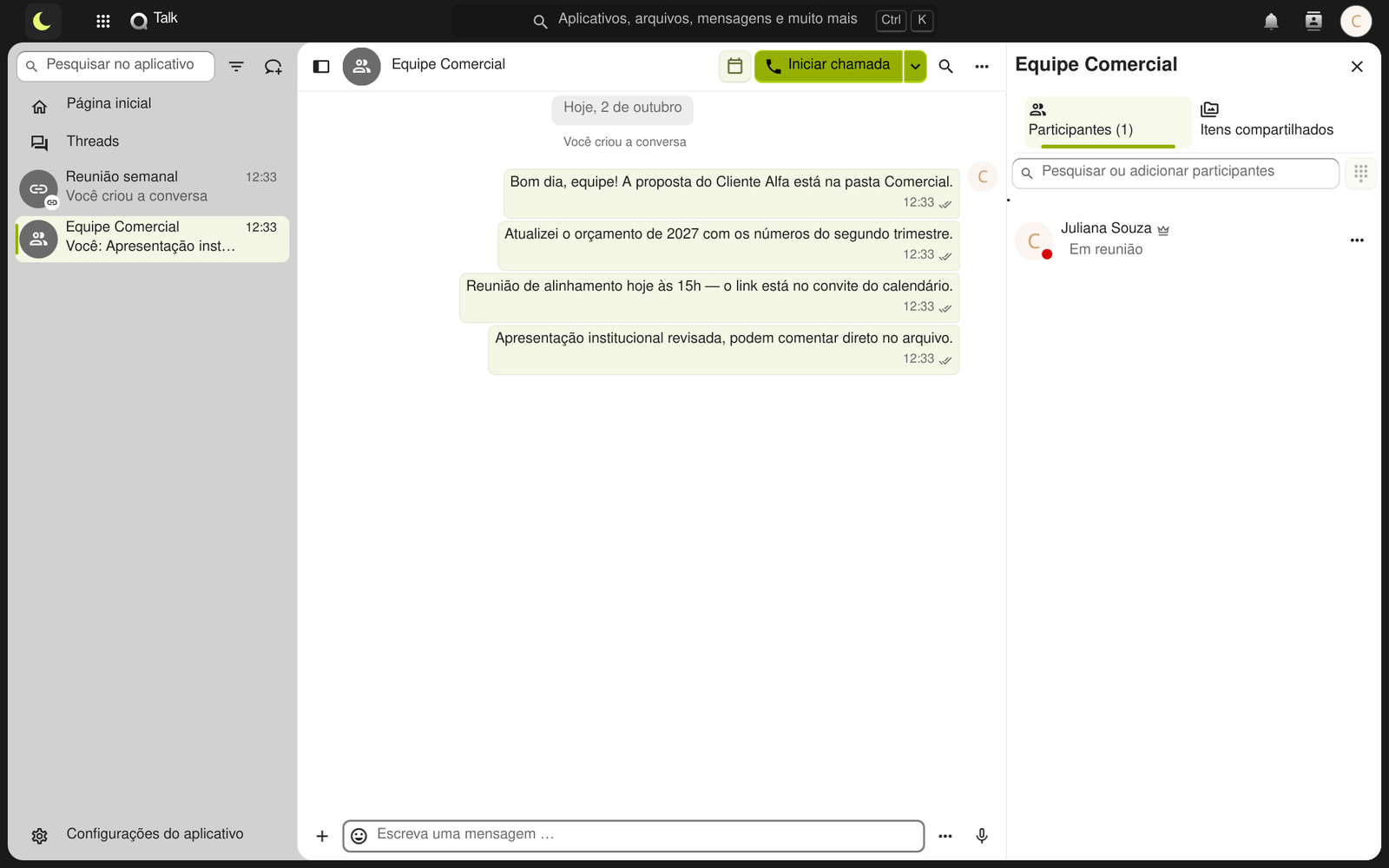The height and width of the screenshot is (868, 1389).
Task: Focus Pesquisar no aplicativo search field
Action: 115,65
